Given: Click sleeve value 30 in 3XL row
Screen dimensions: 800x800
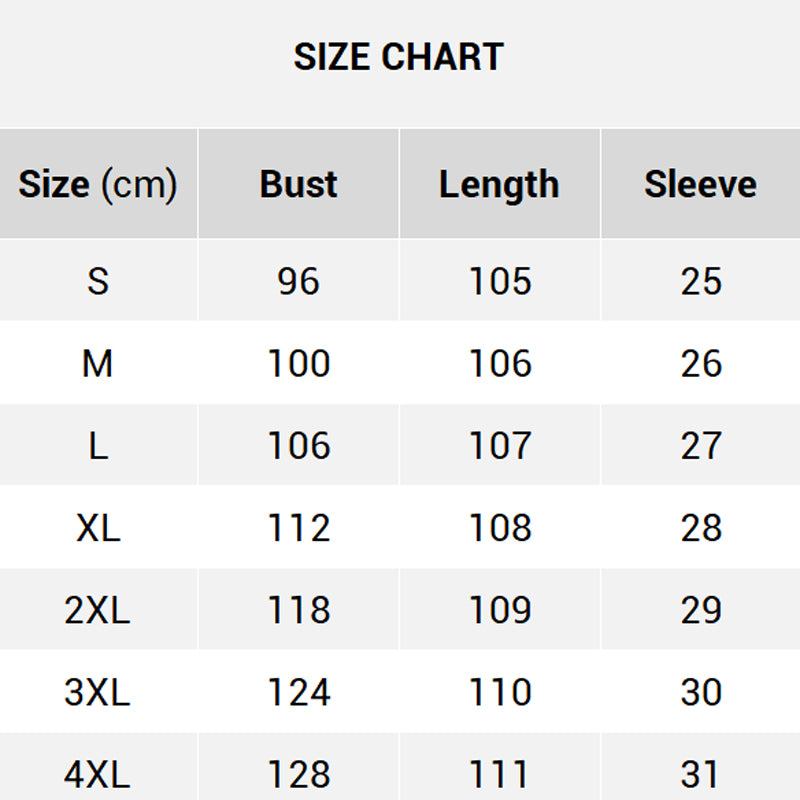Looking at the screenshot, I should (700, 692).
